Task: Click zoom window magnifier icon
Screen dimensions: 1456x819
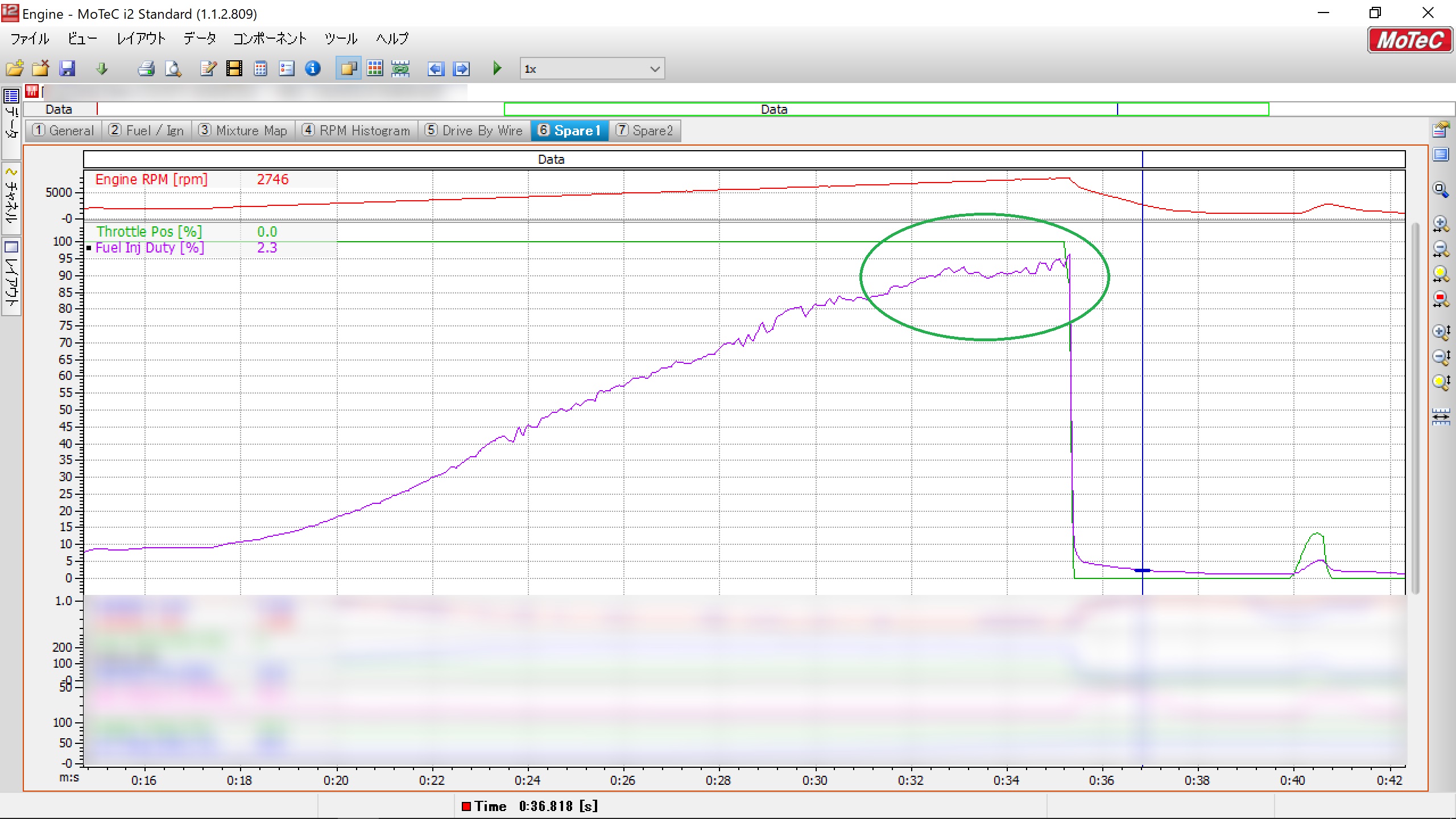Action: pos(1440,190)
